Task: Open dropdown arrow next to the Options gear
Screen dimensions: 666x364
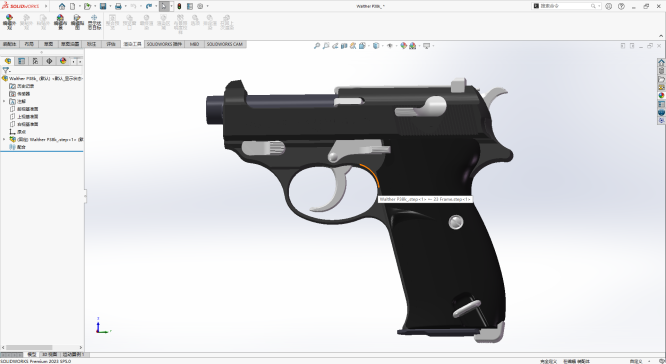Action: [x=207, y=6]
